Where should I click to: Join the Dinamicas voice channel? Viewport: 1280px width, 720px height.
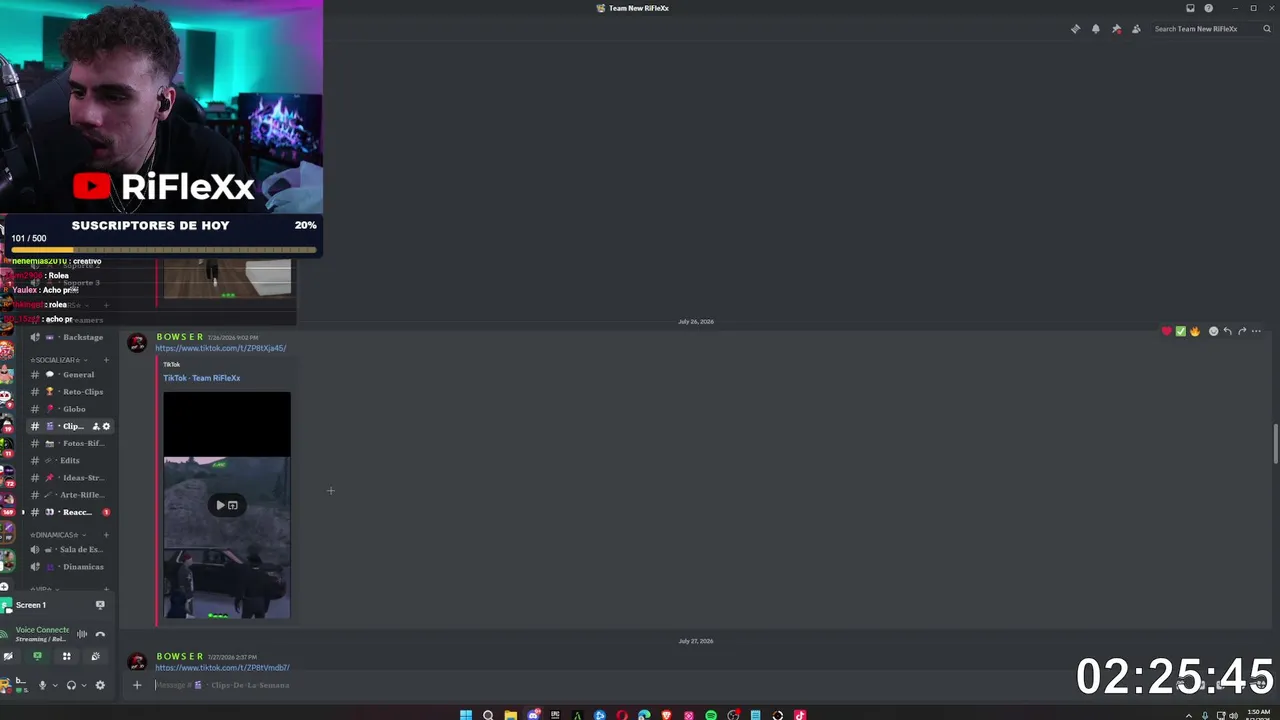tap(70, 567)
